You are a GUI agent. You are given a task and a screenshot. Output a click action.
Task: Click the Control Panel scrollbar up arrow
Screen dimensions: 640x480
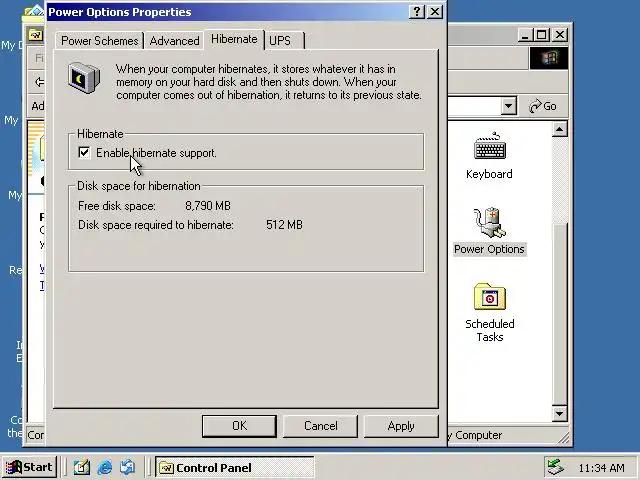[560, 130]
